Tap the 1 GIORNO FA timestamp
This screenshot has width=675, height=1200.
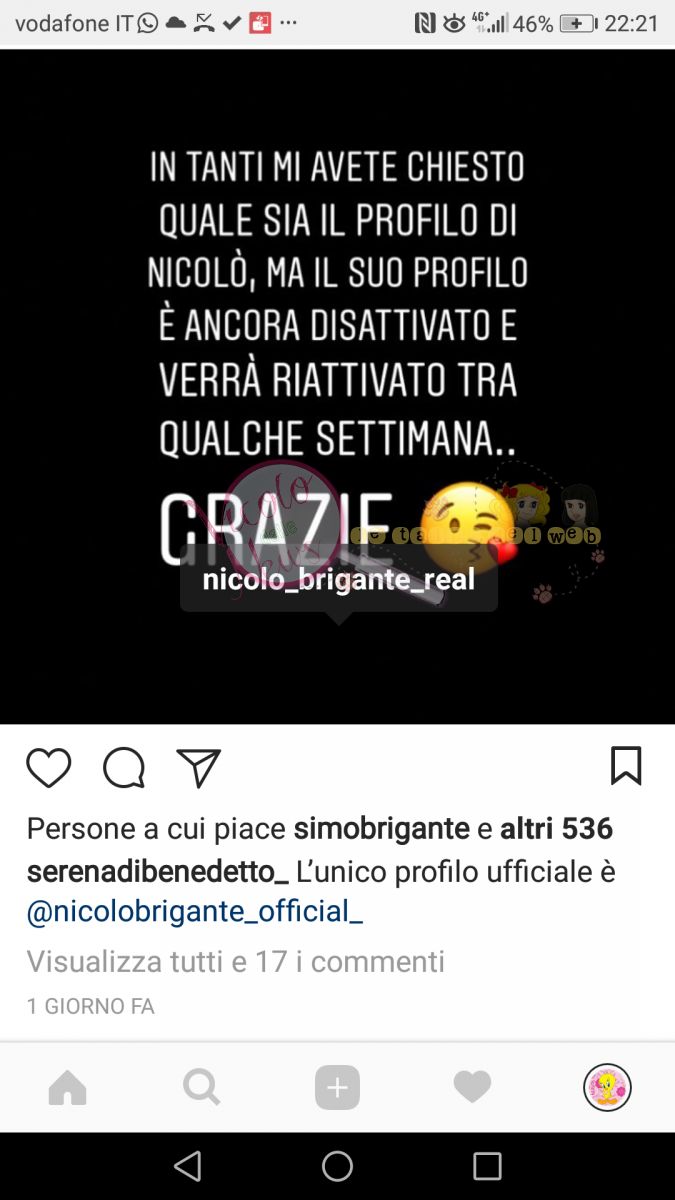(x=90, y=1007)
